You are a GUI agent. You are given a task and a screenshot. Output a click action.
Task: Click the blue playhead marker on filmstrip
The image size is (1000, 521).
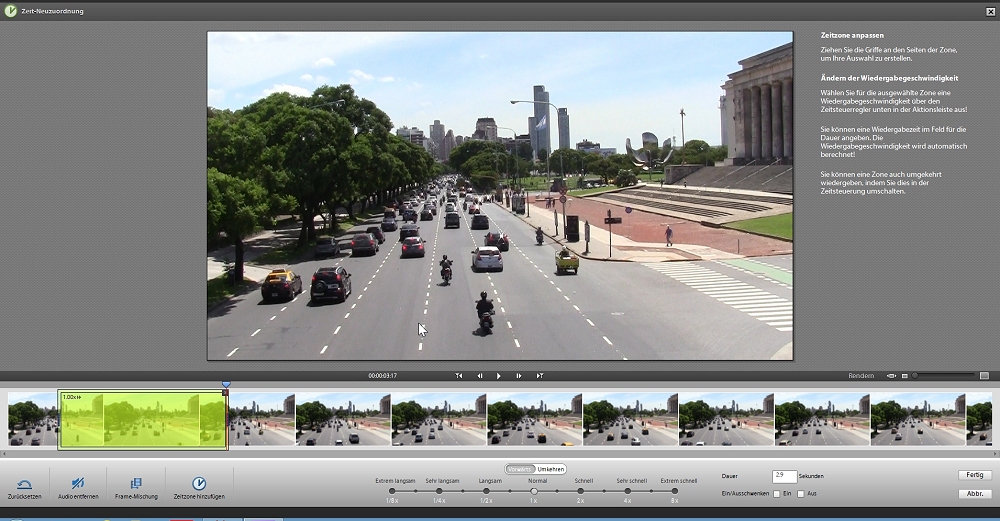tap(226, 385)
